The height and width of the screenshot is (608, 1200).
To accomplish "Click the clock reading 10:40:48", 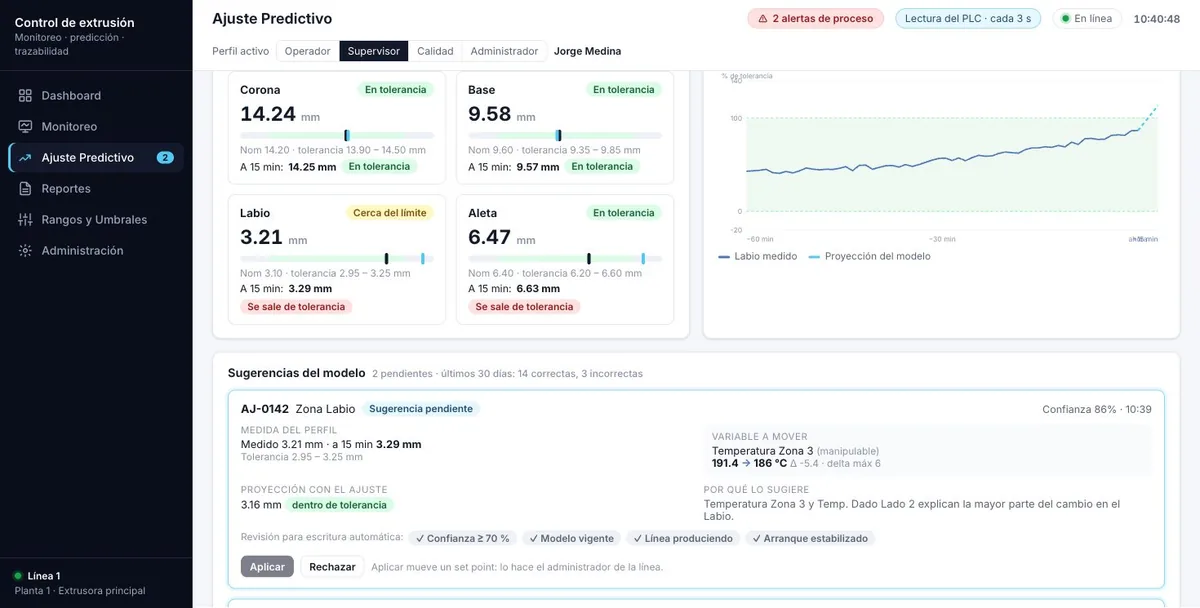I will click(1157, 19).
